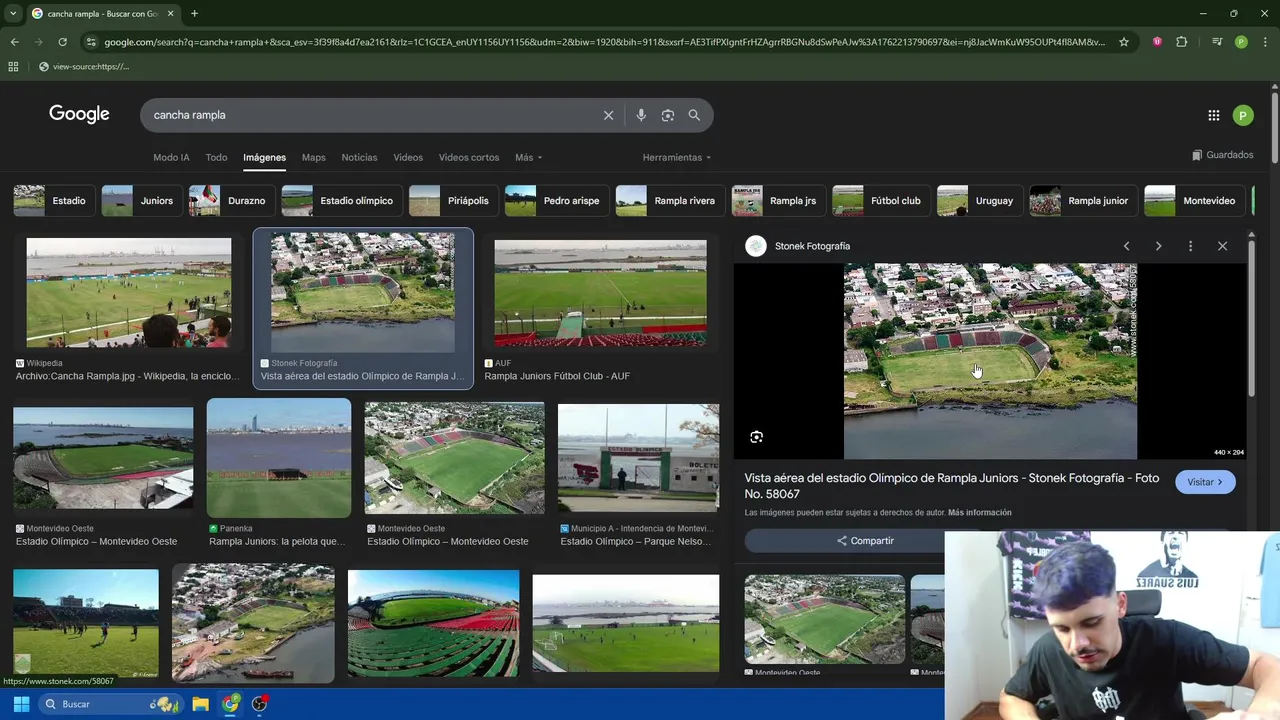Filter images by Pedro arispe chip

[557, 201]
